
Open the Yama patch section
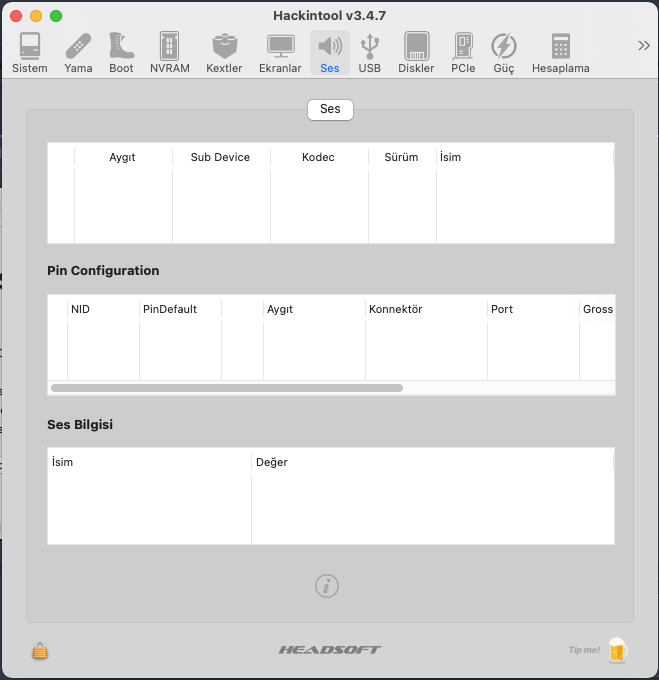78,52
